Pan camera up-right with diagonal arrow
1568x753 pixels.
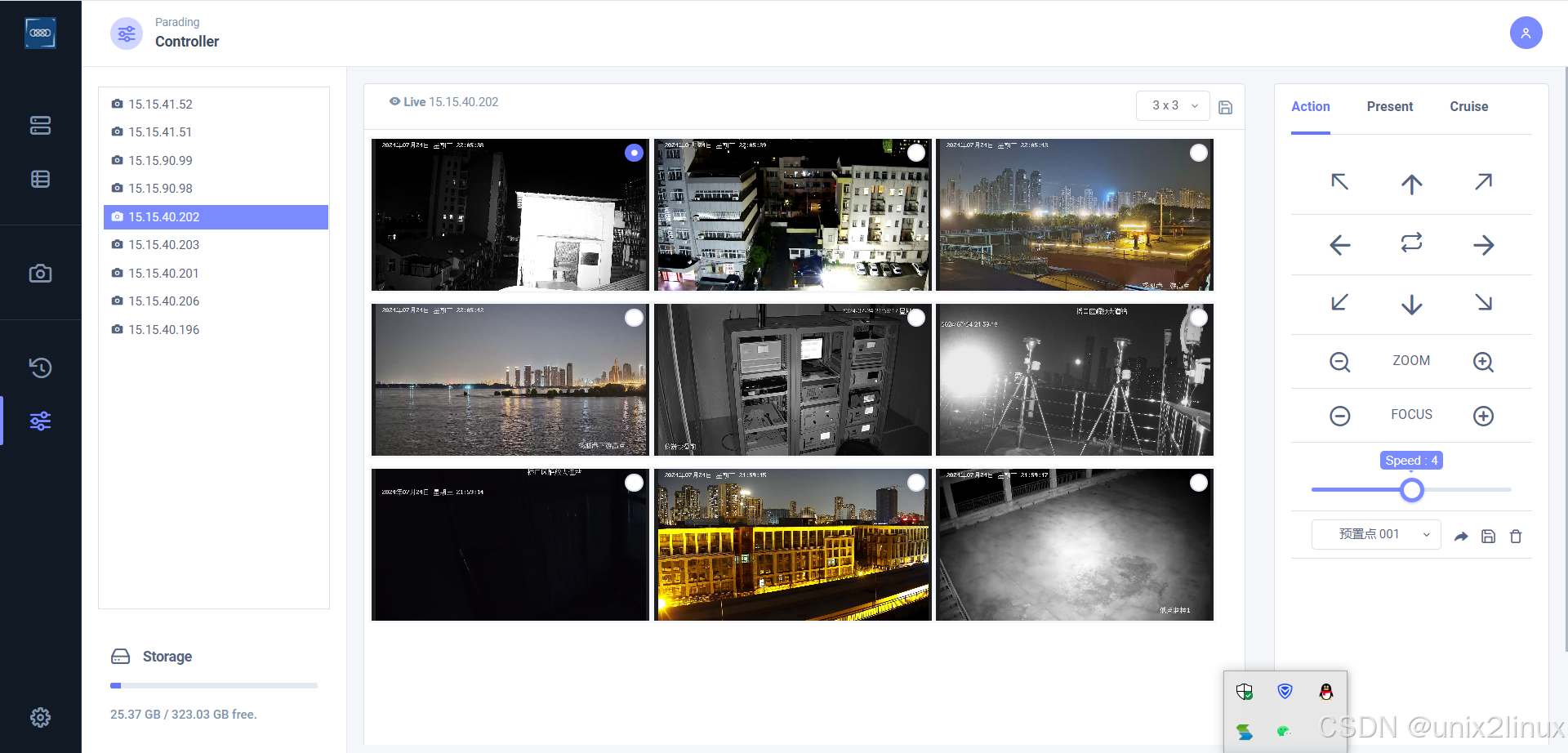tap(1483, 181)
